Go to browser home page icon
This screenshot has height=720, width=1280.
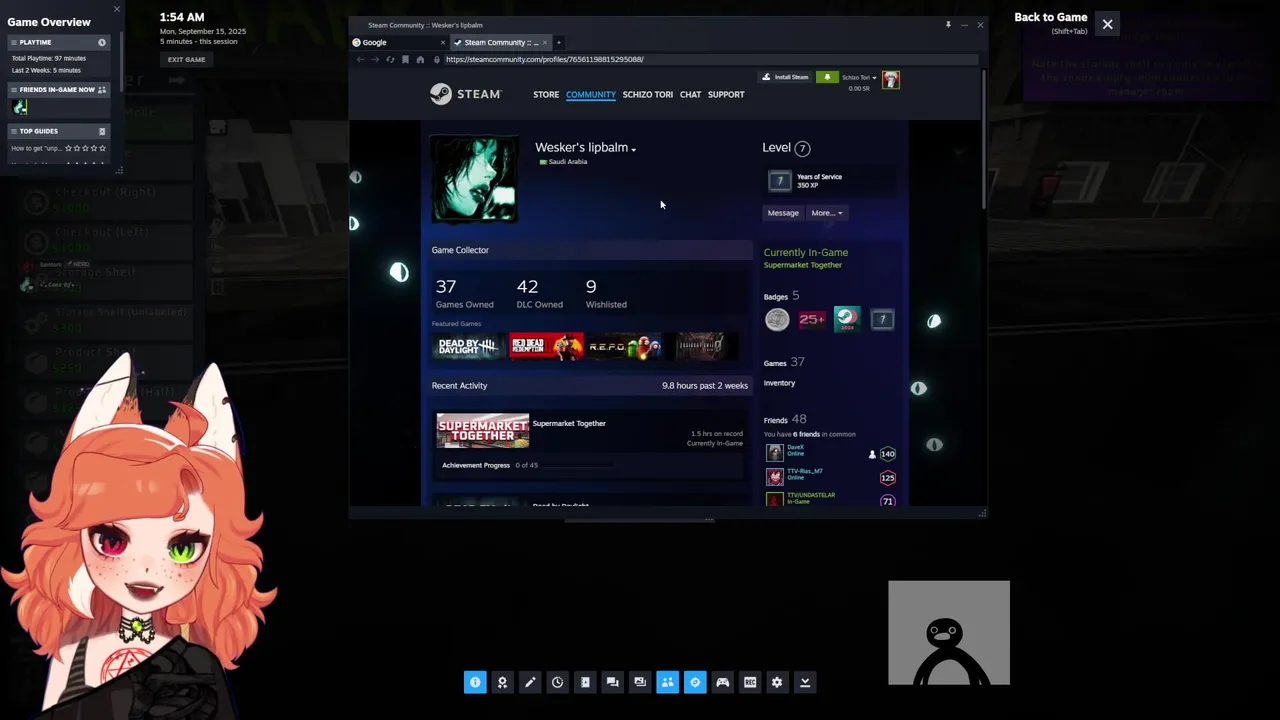point(420,59)
